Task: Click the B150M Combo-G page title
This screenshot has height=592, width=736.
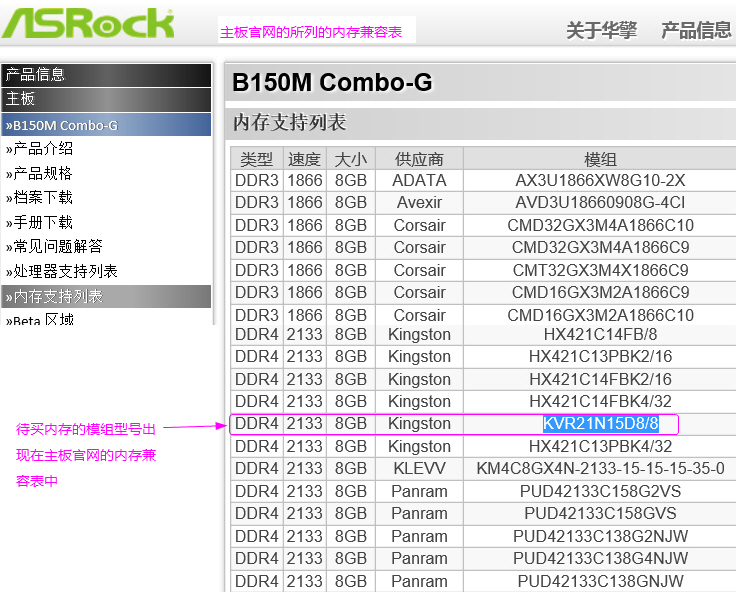Action: (332, 83)
